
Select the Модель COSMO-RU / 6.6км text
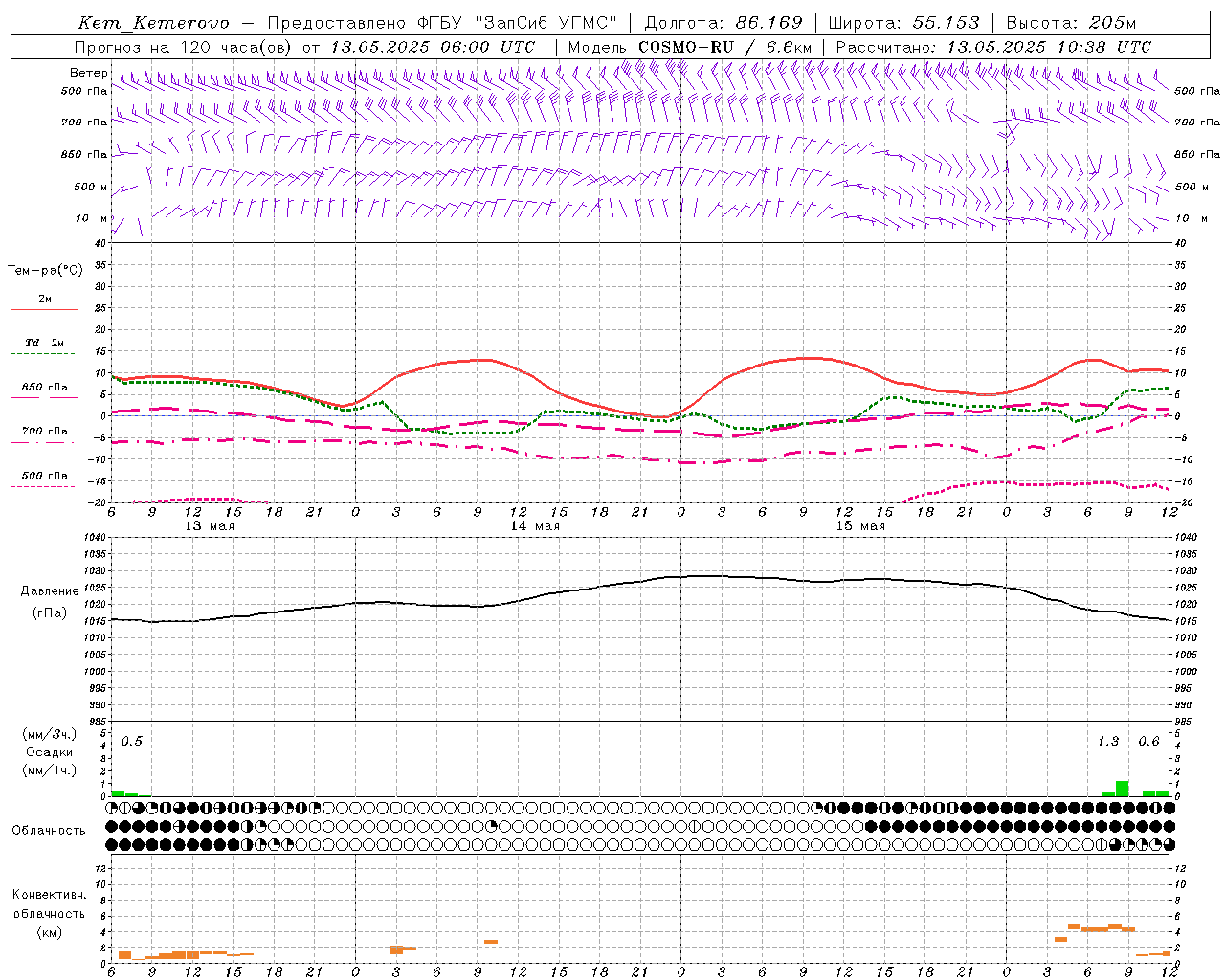690,47
